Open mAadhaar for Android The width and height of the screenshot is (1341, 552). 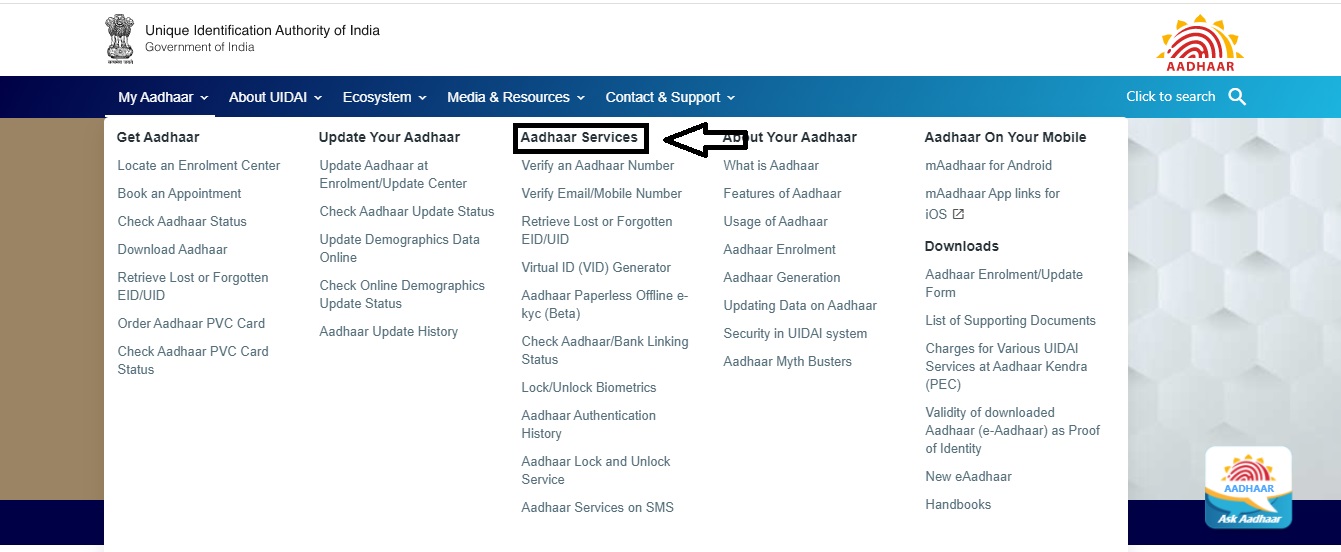click(989, 165)
